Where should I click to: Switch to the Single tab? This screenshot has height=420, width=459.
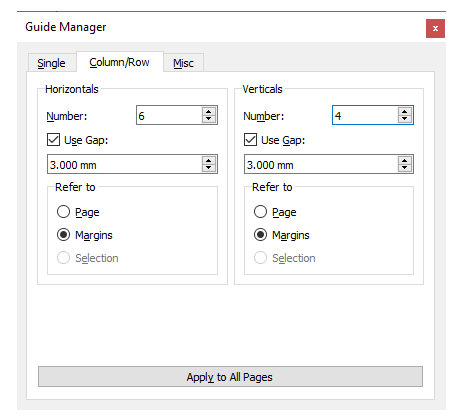52,63
